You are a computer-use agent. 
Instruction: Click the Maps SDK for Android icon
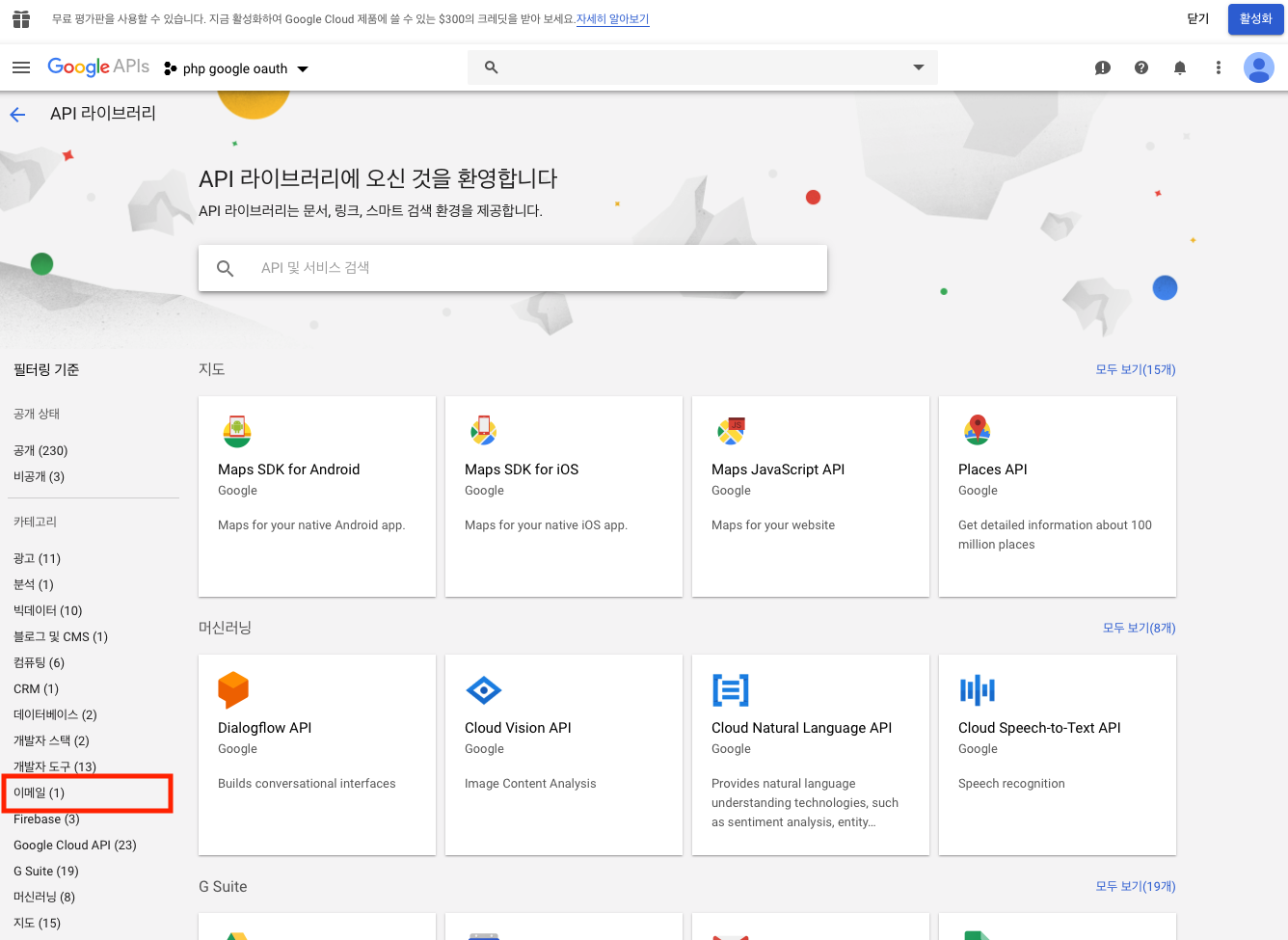click(x=236, y=431)
